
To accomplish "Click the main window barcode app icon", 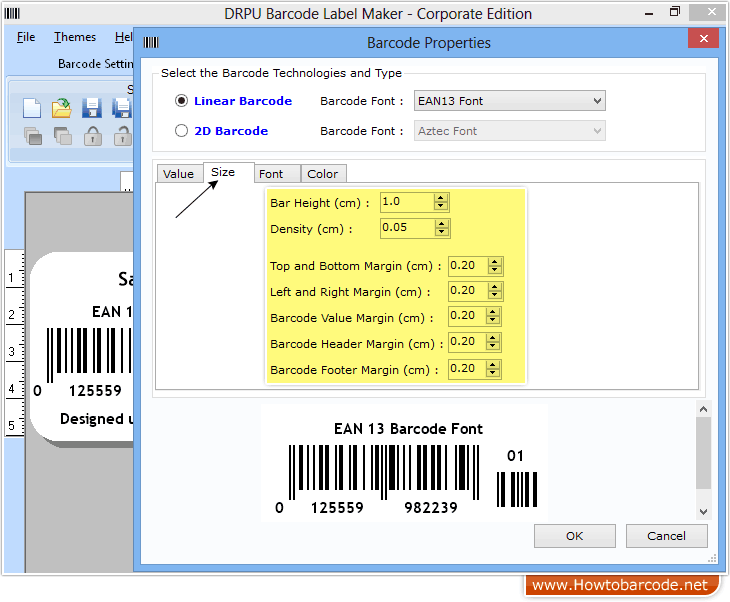I will click(12, 14).
